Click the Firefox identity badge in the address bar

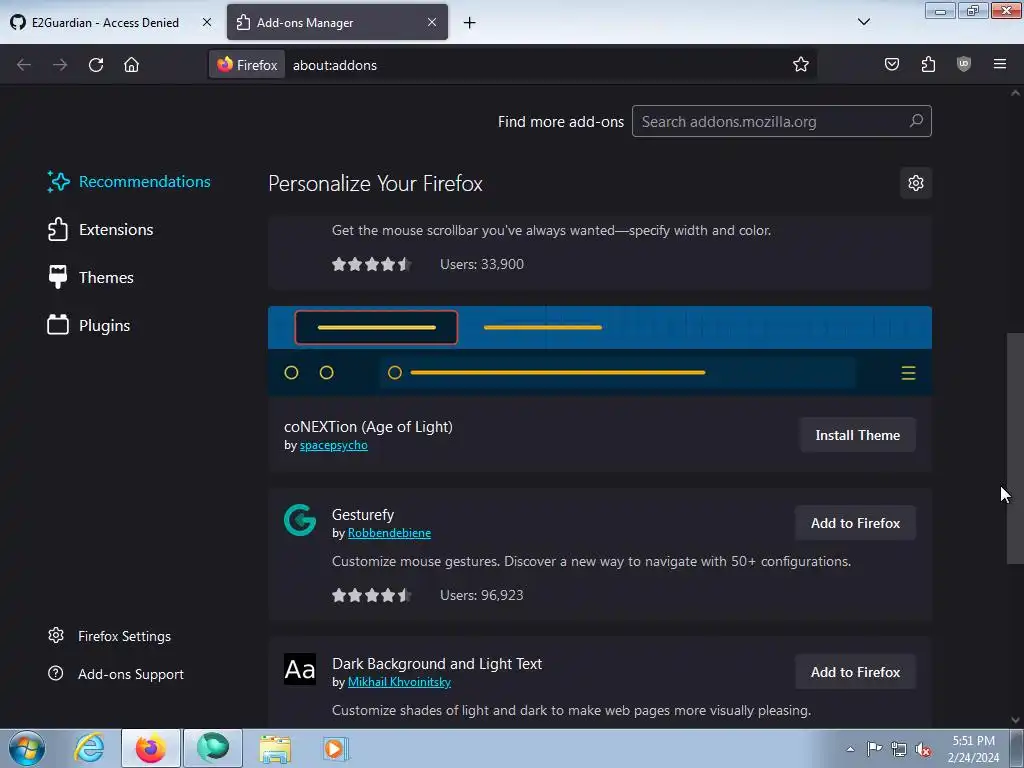click(247, 65)
